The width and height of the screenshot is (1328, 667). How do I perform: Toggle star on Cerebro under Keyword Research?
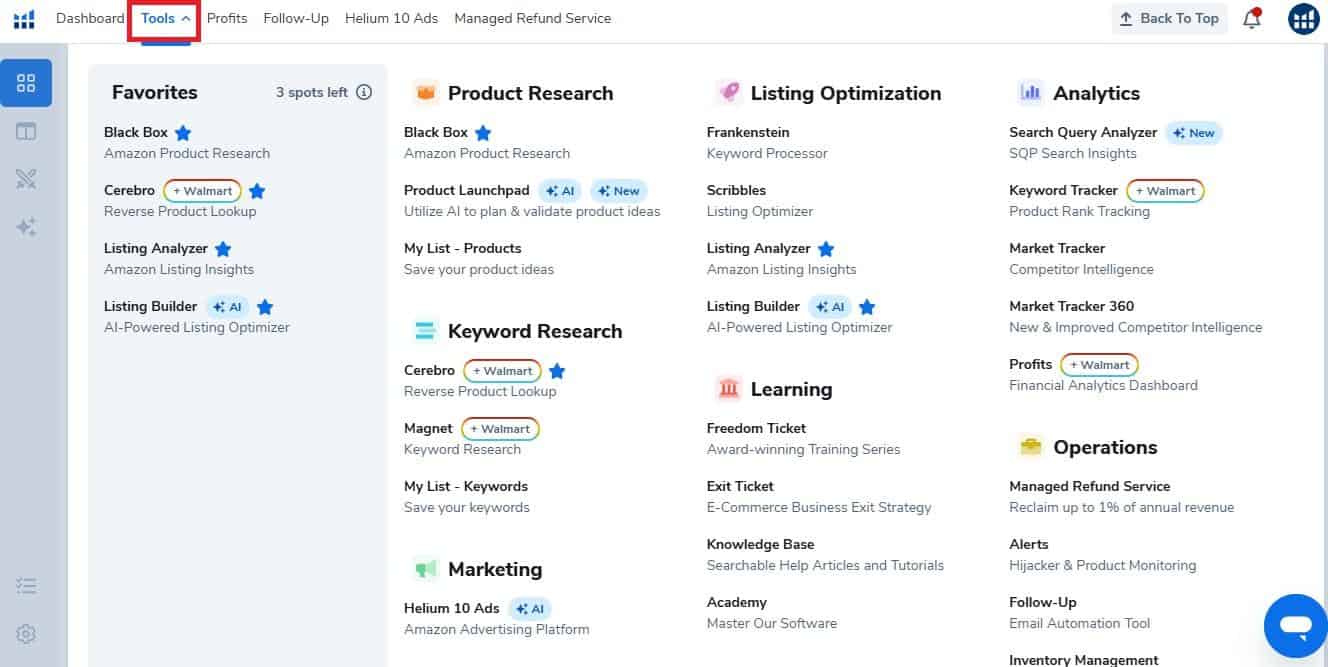tap(557, 371)
